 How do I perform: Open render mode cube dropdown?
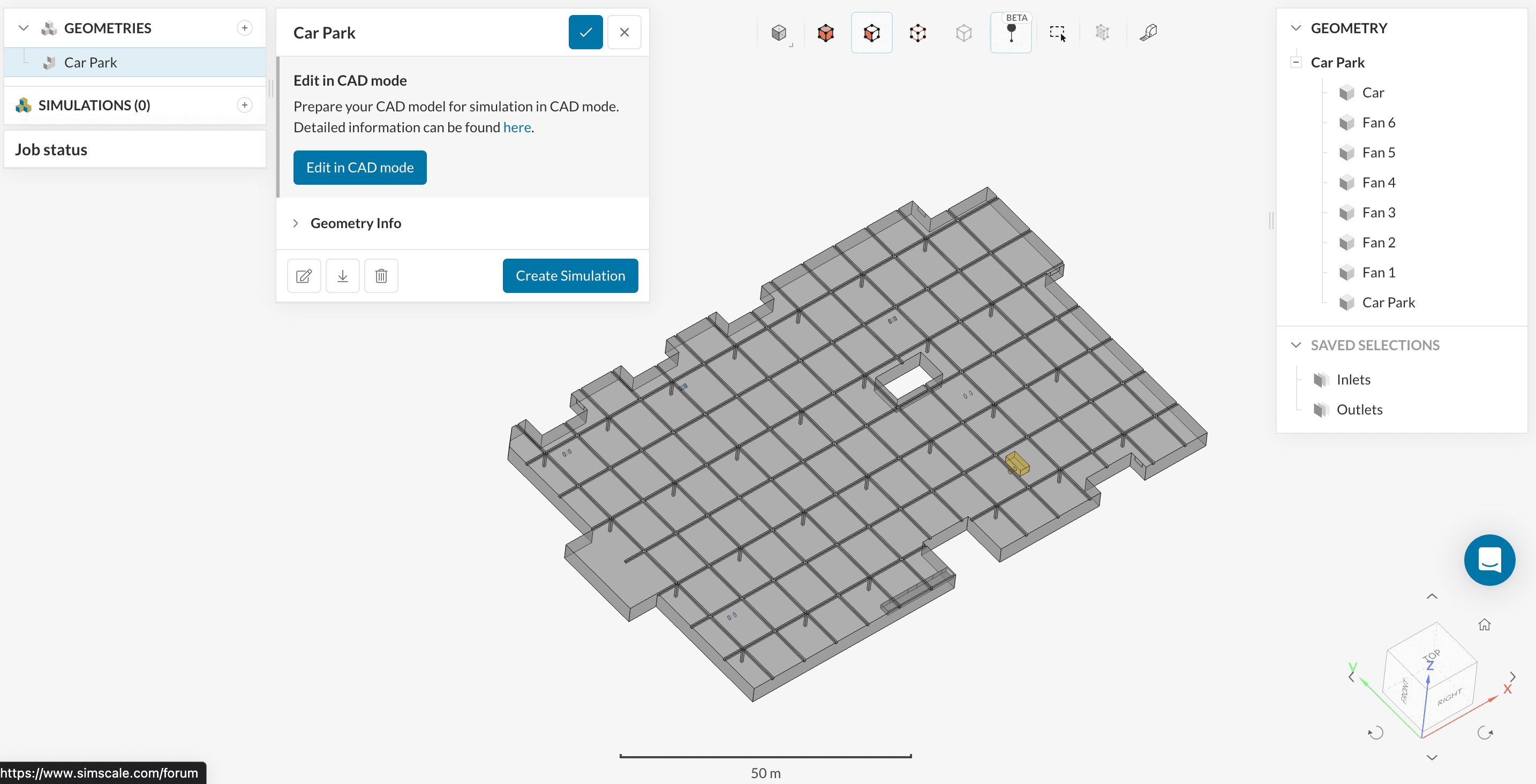click(779, 33)
